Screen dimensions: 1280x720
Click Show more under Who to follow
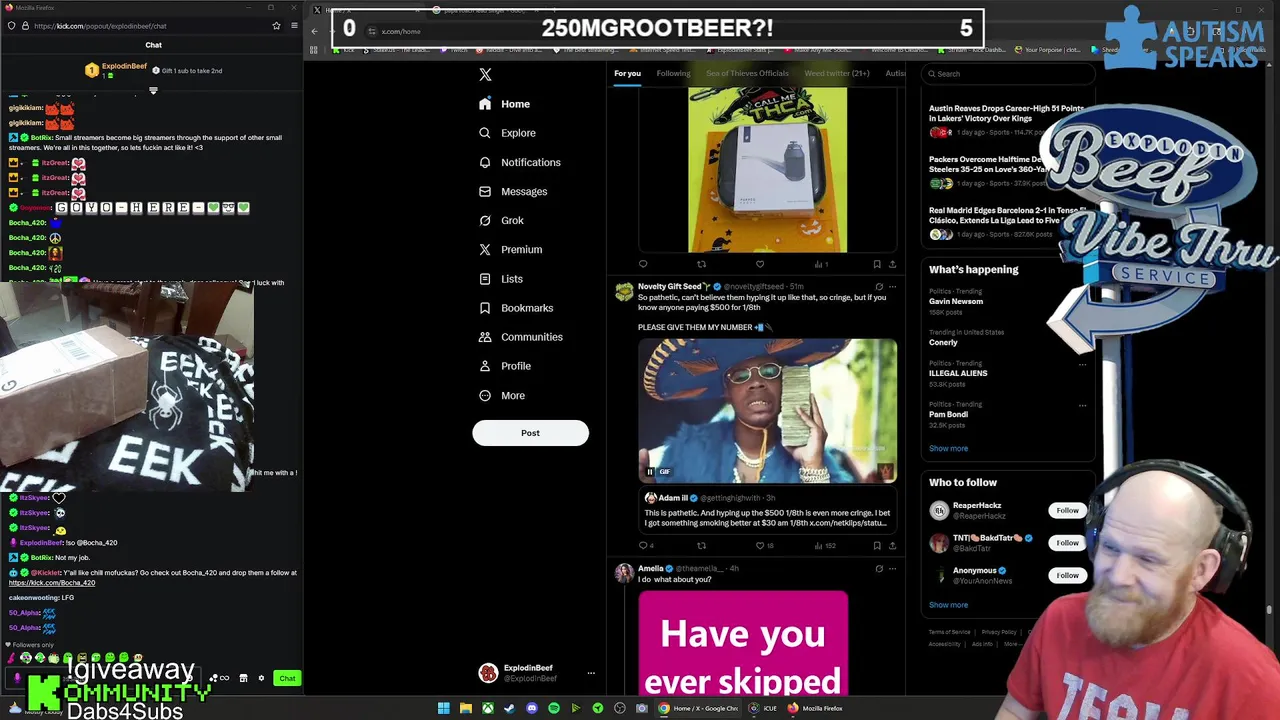(948, 604)
